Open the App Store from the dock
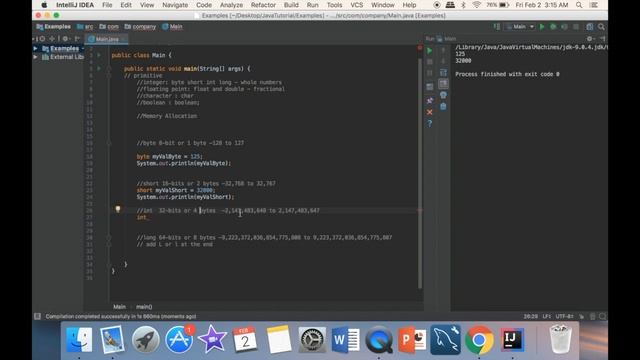This screenshot has height=360, width=640. (x=179, y=339)
